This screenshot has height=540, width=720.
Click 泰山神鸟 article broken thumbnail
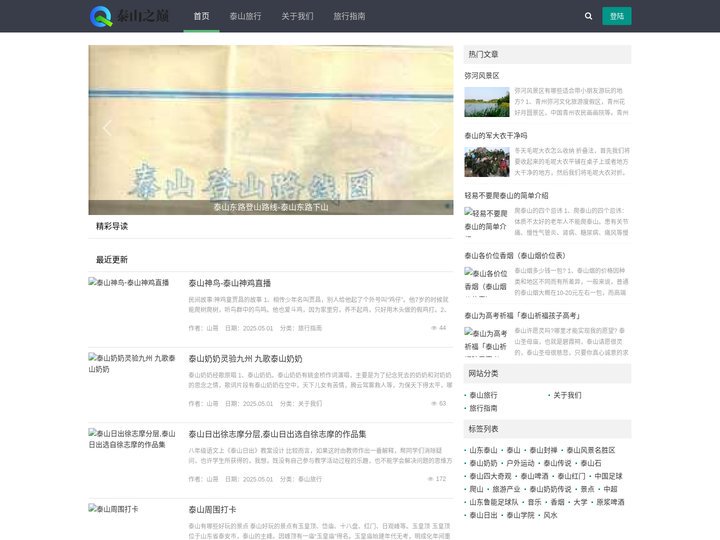(129, 282)
